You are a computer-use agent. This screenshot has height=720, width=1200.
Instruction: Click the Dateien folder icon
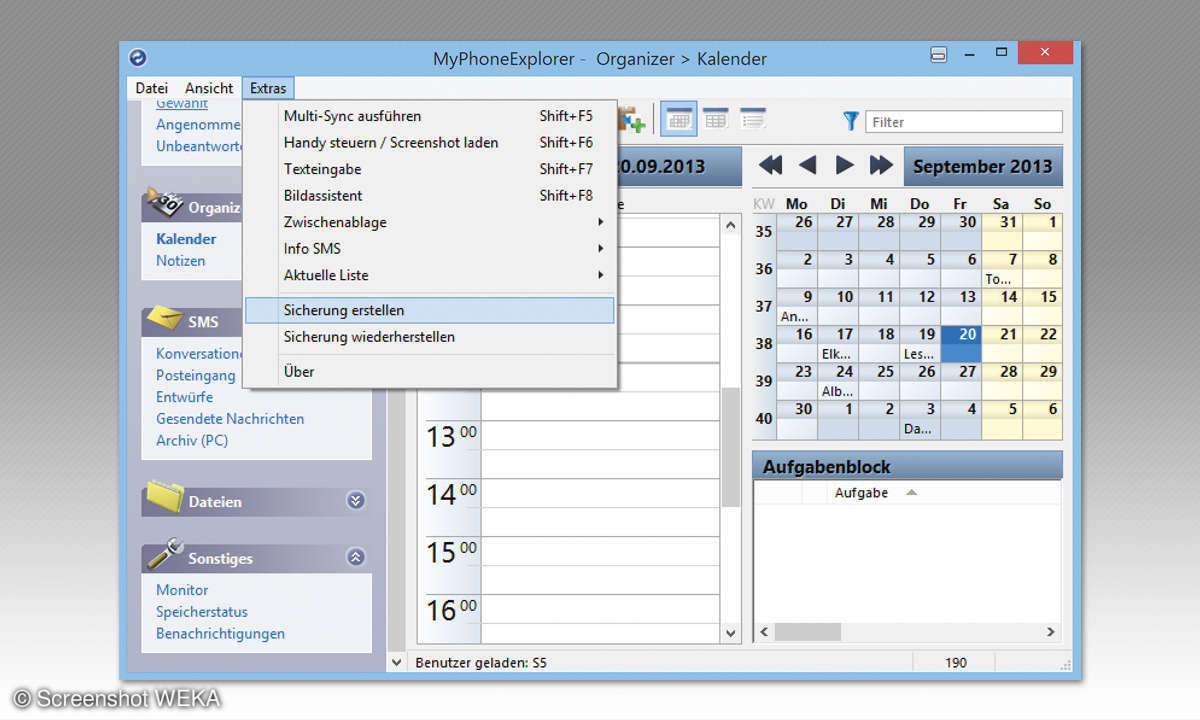coord(164,497)
